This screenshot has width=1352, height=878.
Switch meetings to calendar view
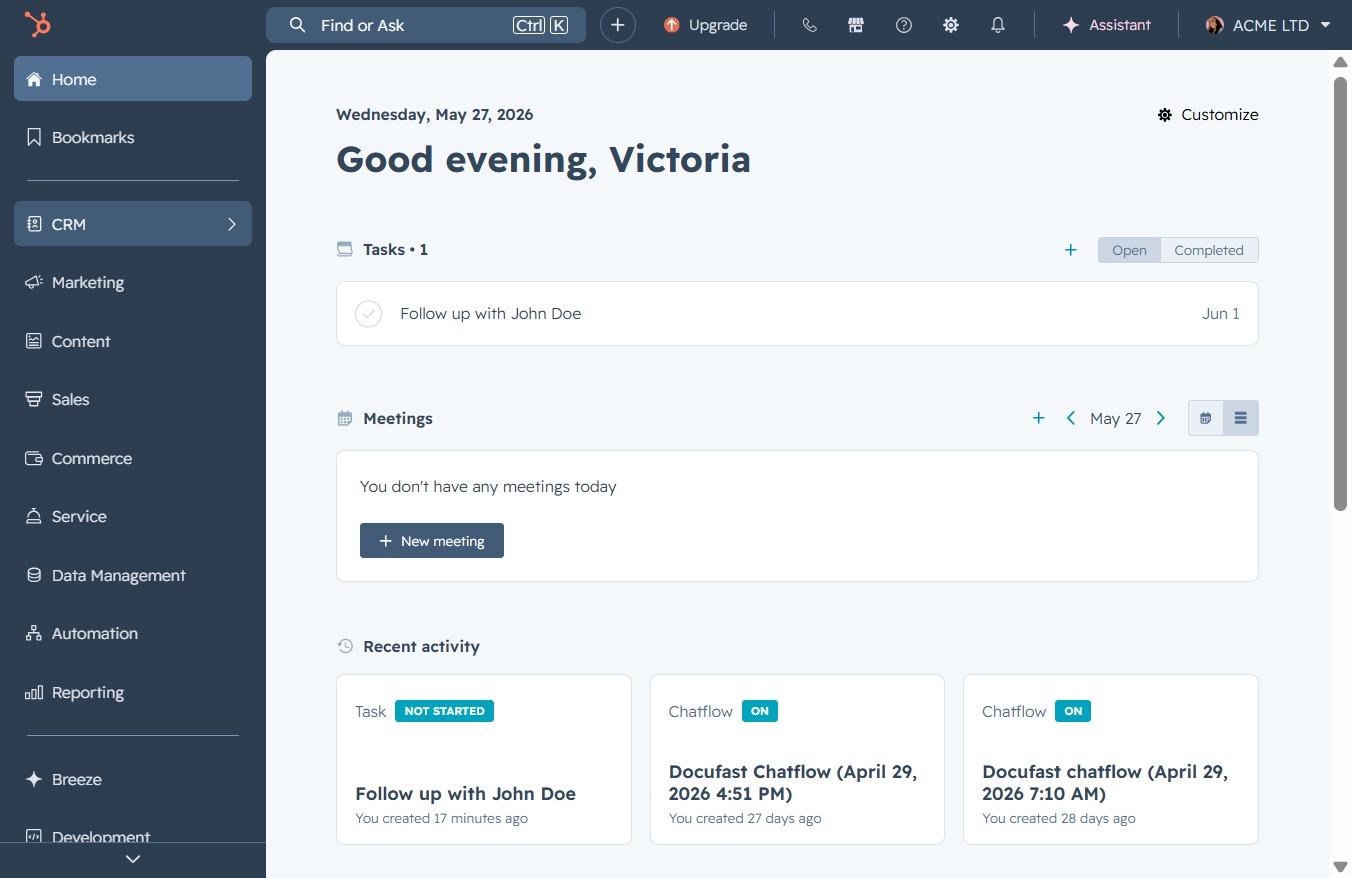tap(1206, 418)
